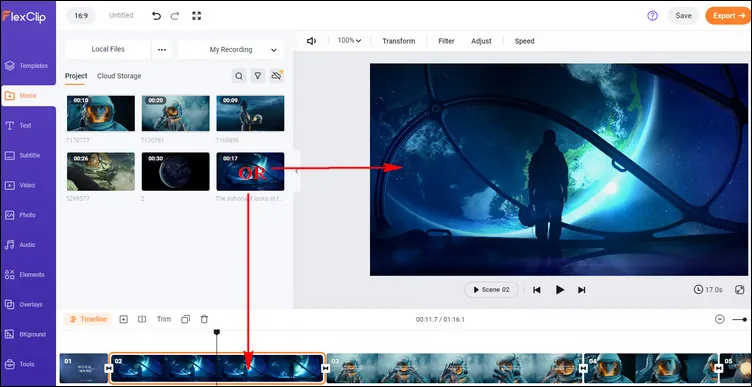Open the Adjust option
The width and height of the screenshot is (752, 387).
coord(481,41)
